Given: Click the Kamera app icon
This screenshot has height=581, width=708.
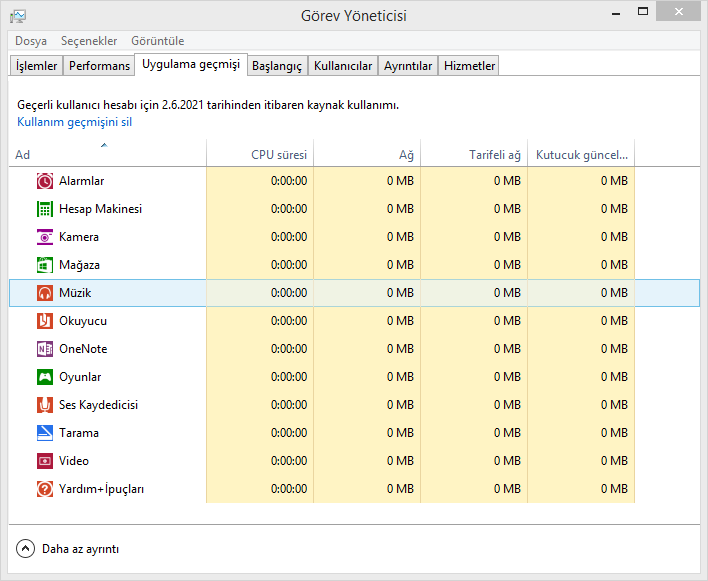Looking at the screenshot, I should point(45,237).
